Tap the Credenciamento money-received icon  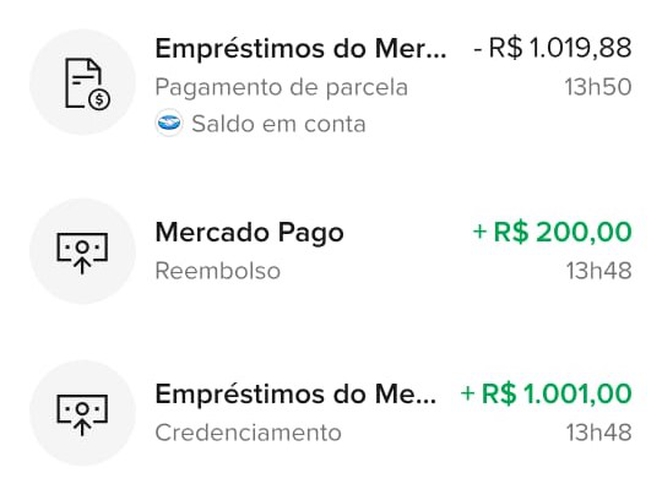click(x=83, y=413)
